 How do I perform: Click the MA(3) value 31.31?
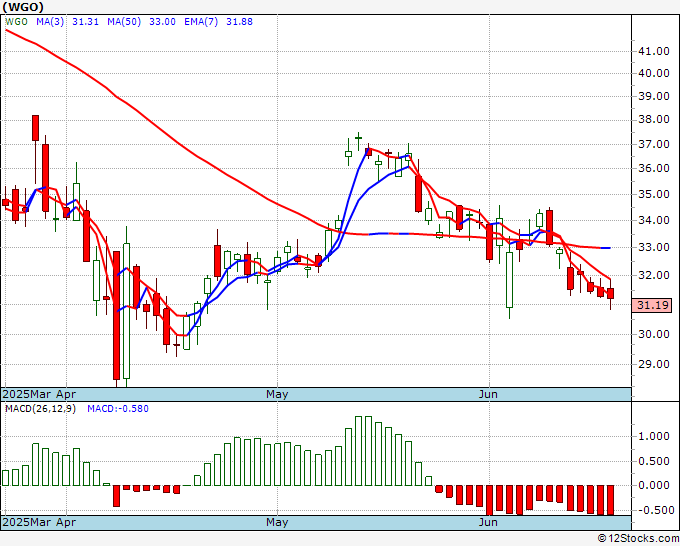(x=85, y=22)
